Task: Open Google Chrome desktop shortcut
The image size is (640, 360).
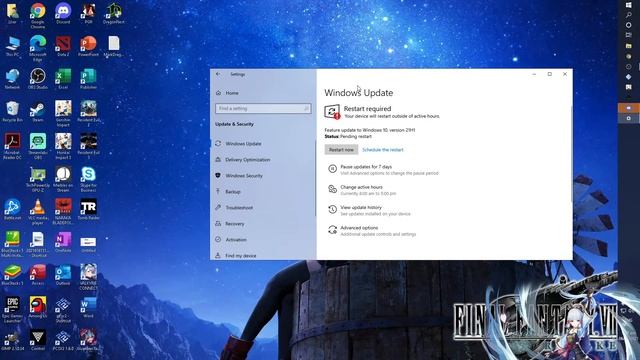Action: point(38,16)
